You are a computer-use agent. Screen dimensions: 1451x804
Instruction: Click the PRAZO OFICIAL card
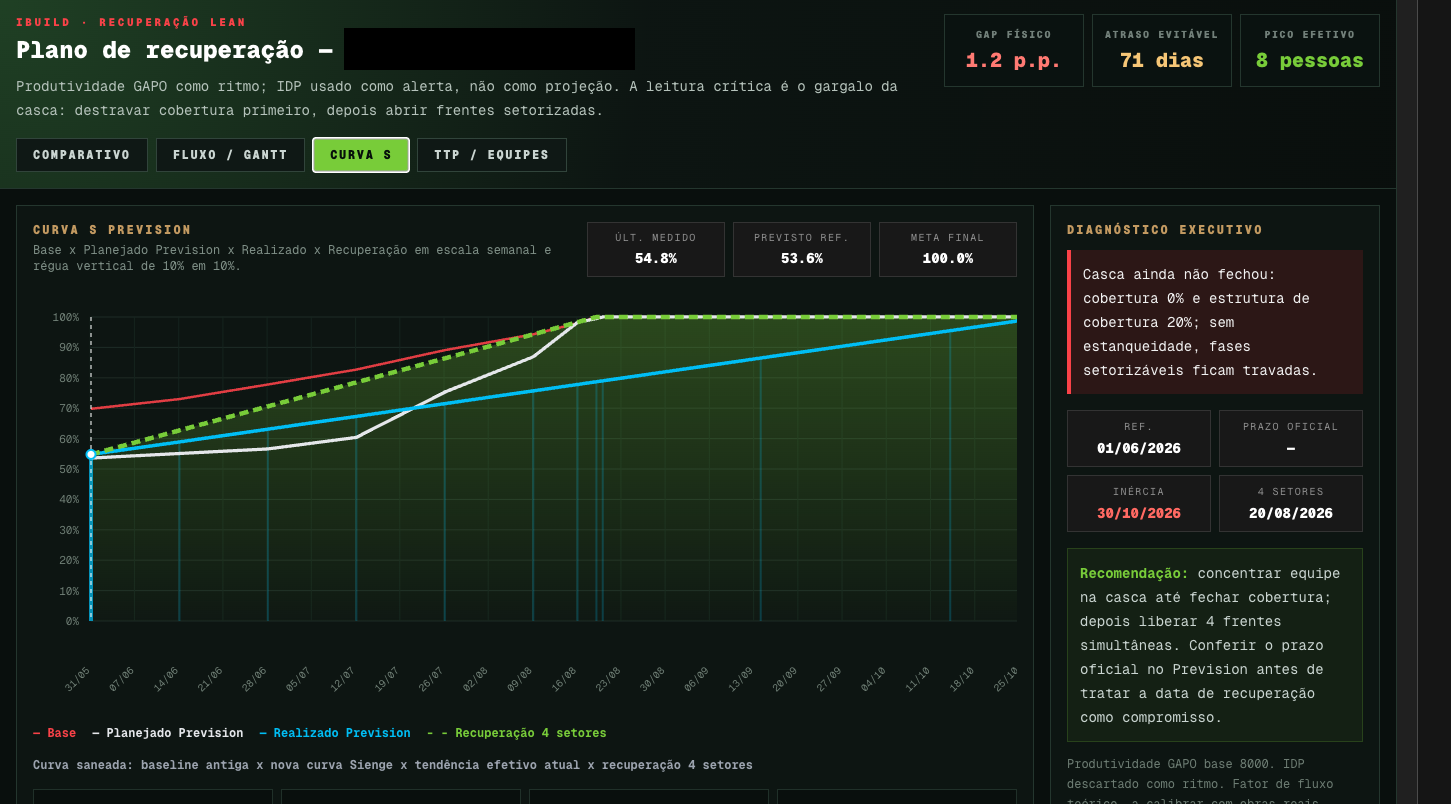tap(1291, 438)
